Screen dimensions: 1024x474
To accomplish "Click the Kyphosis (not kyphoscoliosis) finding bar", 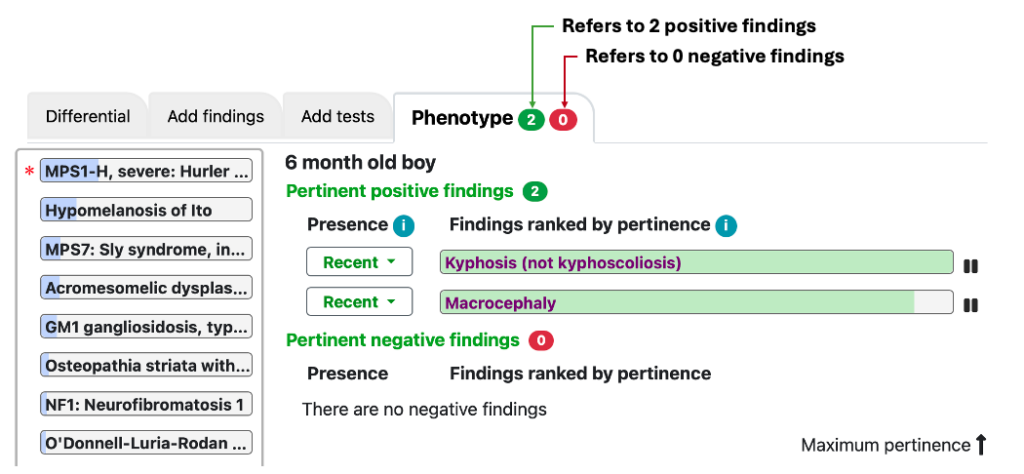I will (x=696, y=262).
